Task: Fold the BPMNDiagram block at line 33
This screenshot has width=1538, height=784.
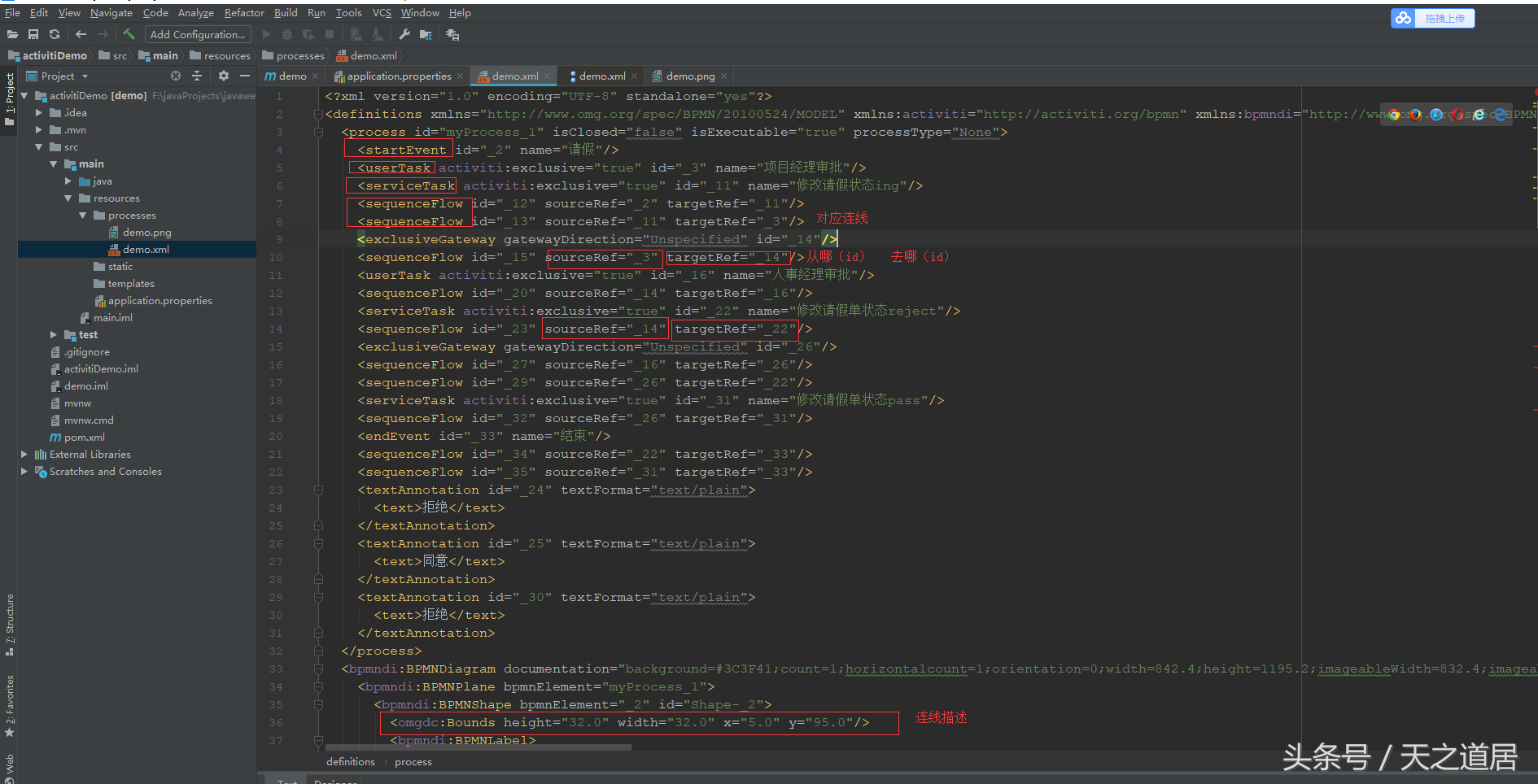Action: pos(318,669)
